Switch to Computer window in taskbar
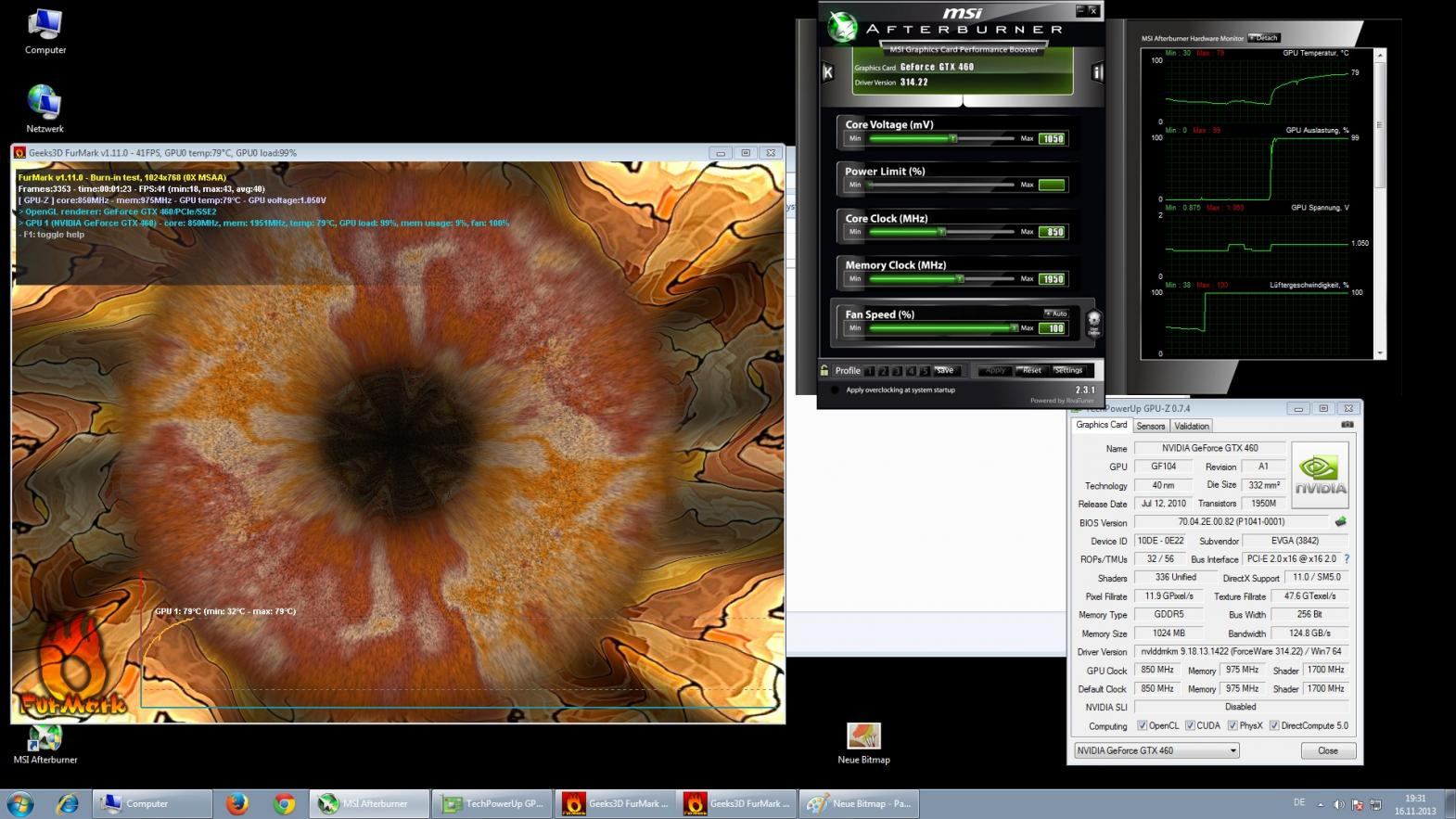The height and width of the screenshot is (819, 1456). pos(151,804)
